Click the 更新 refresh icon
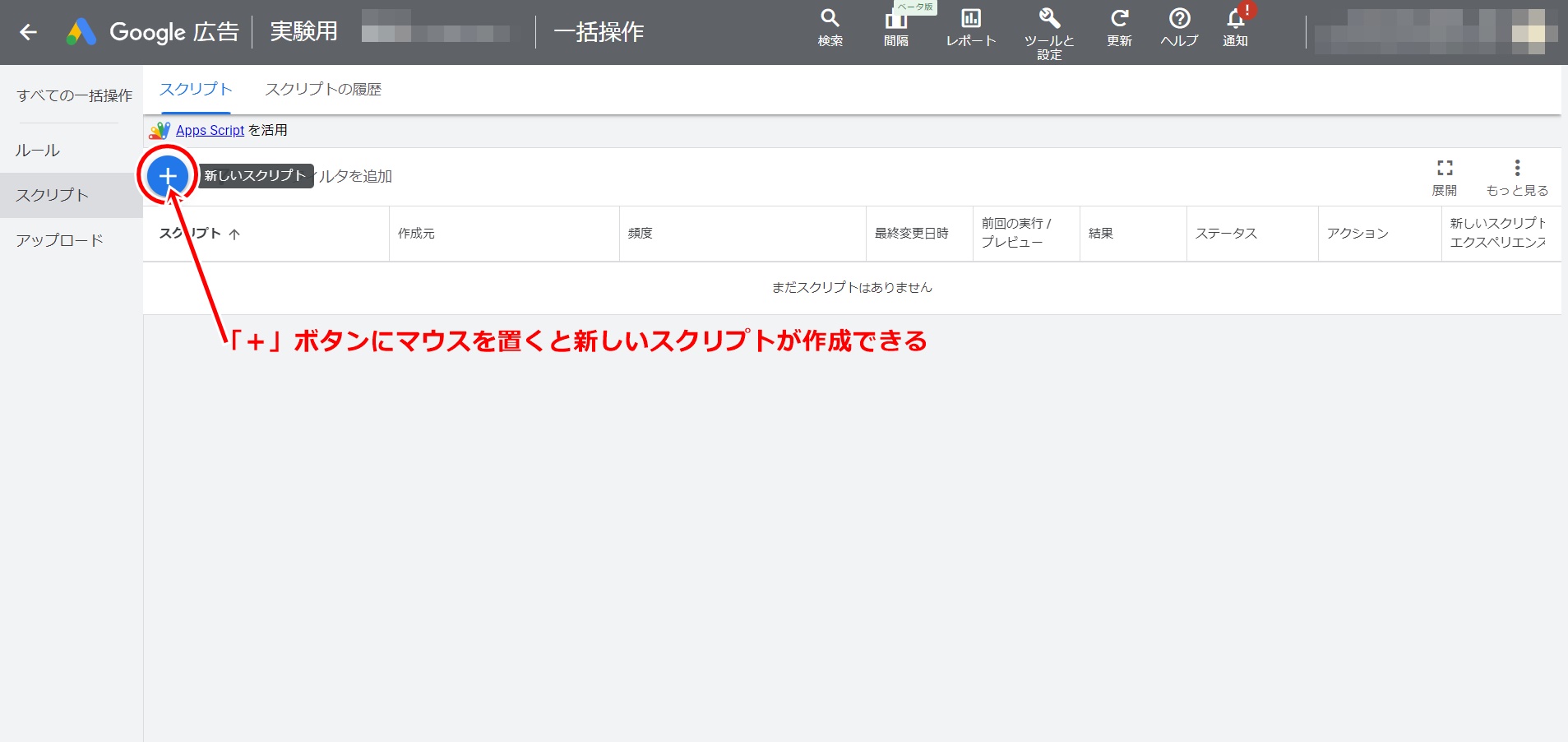 click(1119, 19)
